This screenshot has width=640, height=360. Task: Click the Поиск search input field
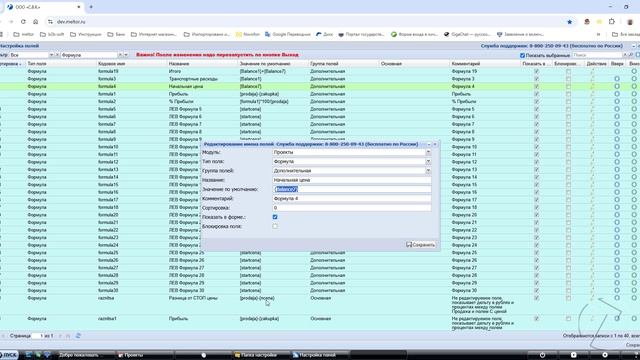pyautogui.click(x=598, y=55)
